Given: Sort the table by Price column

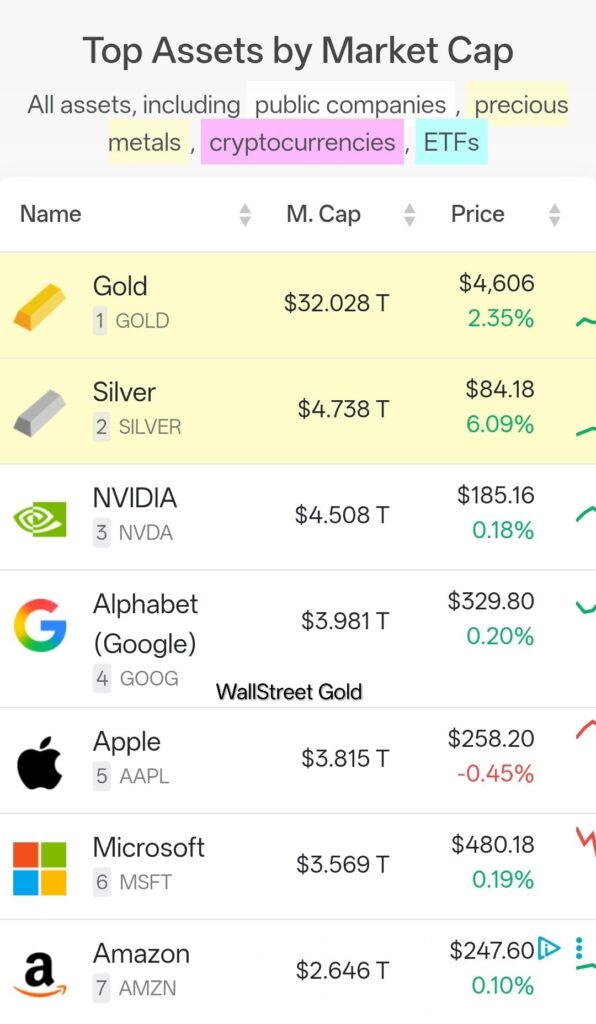Looking at the screenshot, I should pos(554,213).
